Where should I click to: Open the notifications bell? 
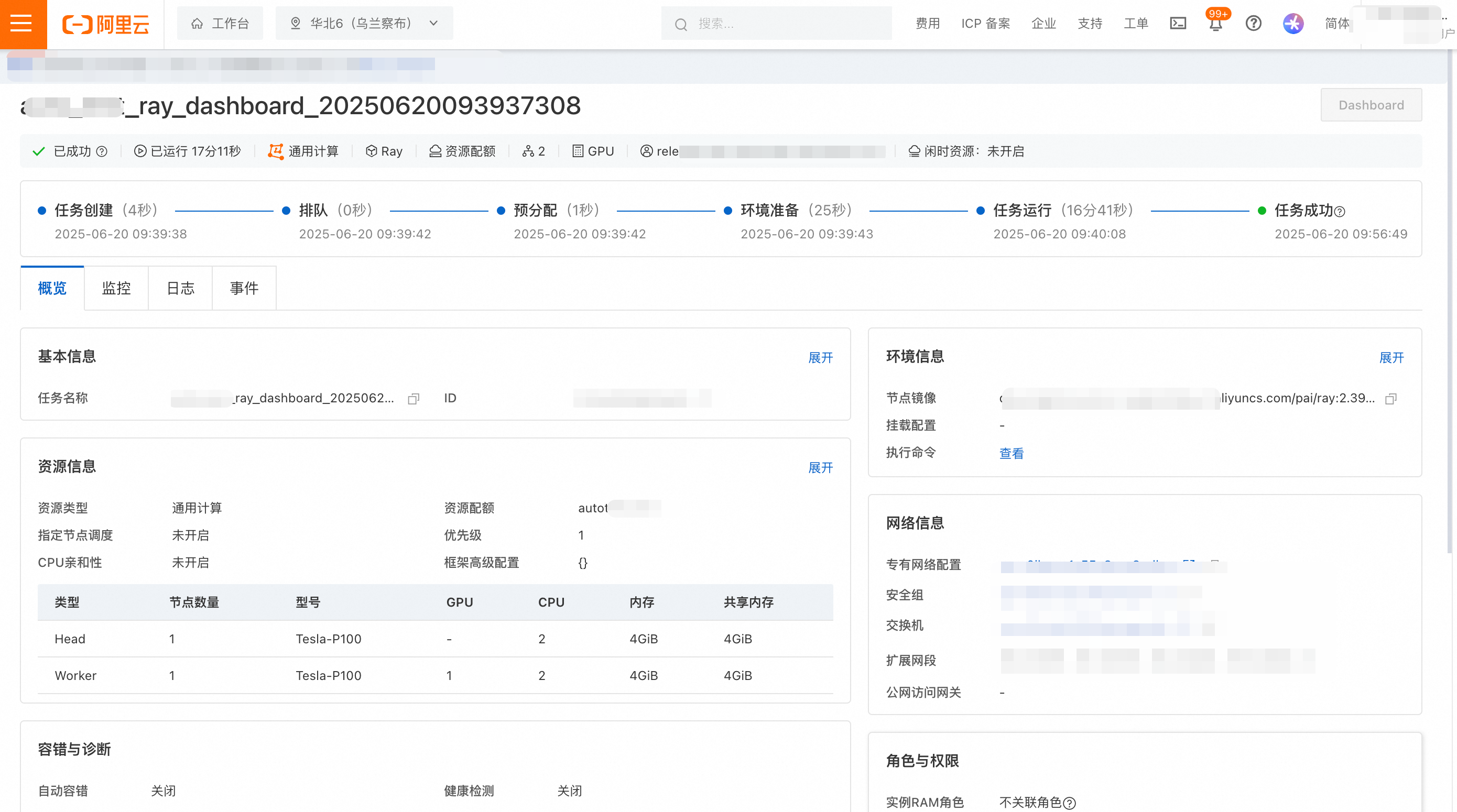pos(1215,24)
